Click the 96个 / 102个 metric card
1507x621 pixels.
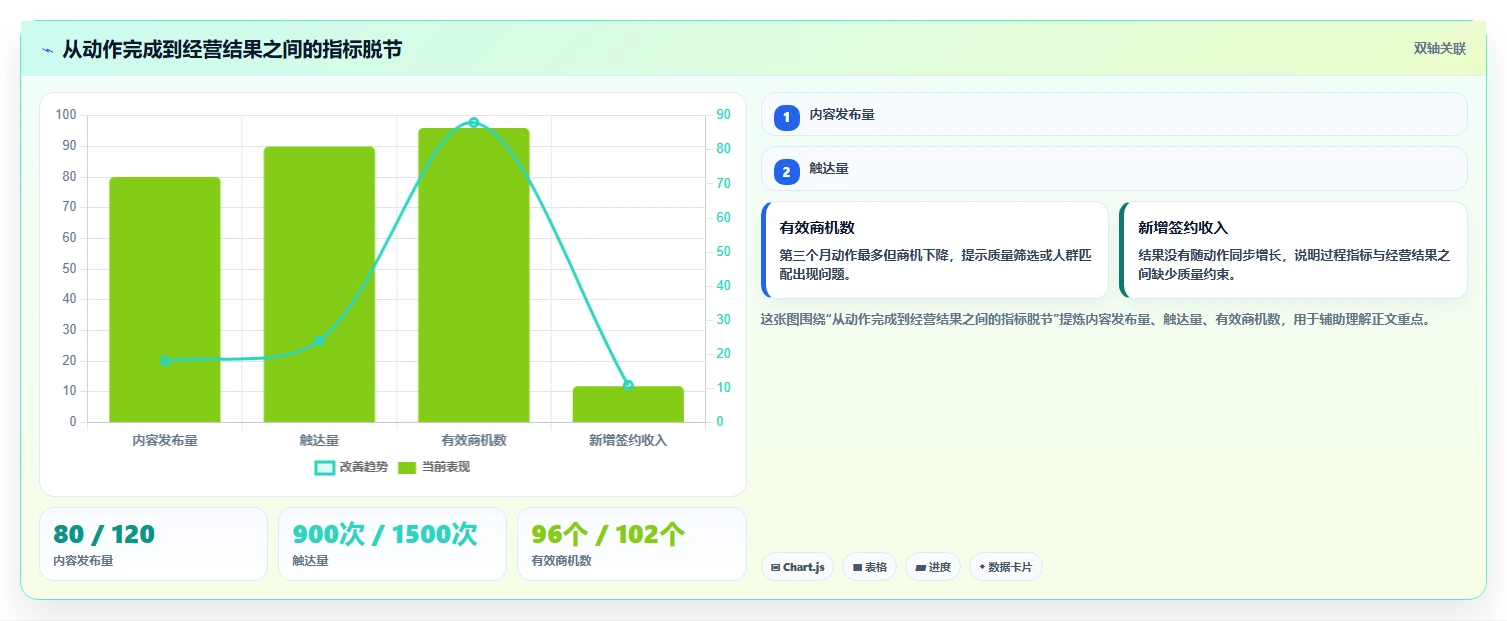tap(632, 544)
